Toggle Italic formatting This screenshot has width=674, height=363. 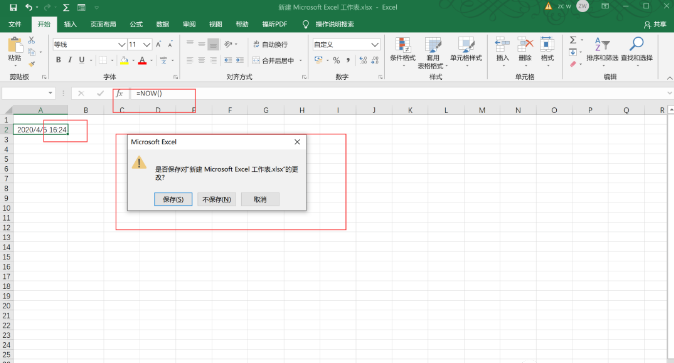[70, 60]
